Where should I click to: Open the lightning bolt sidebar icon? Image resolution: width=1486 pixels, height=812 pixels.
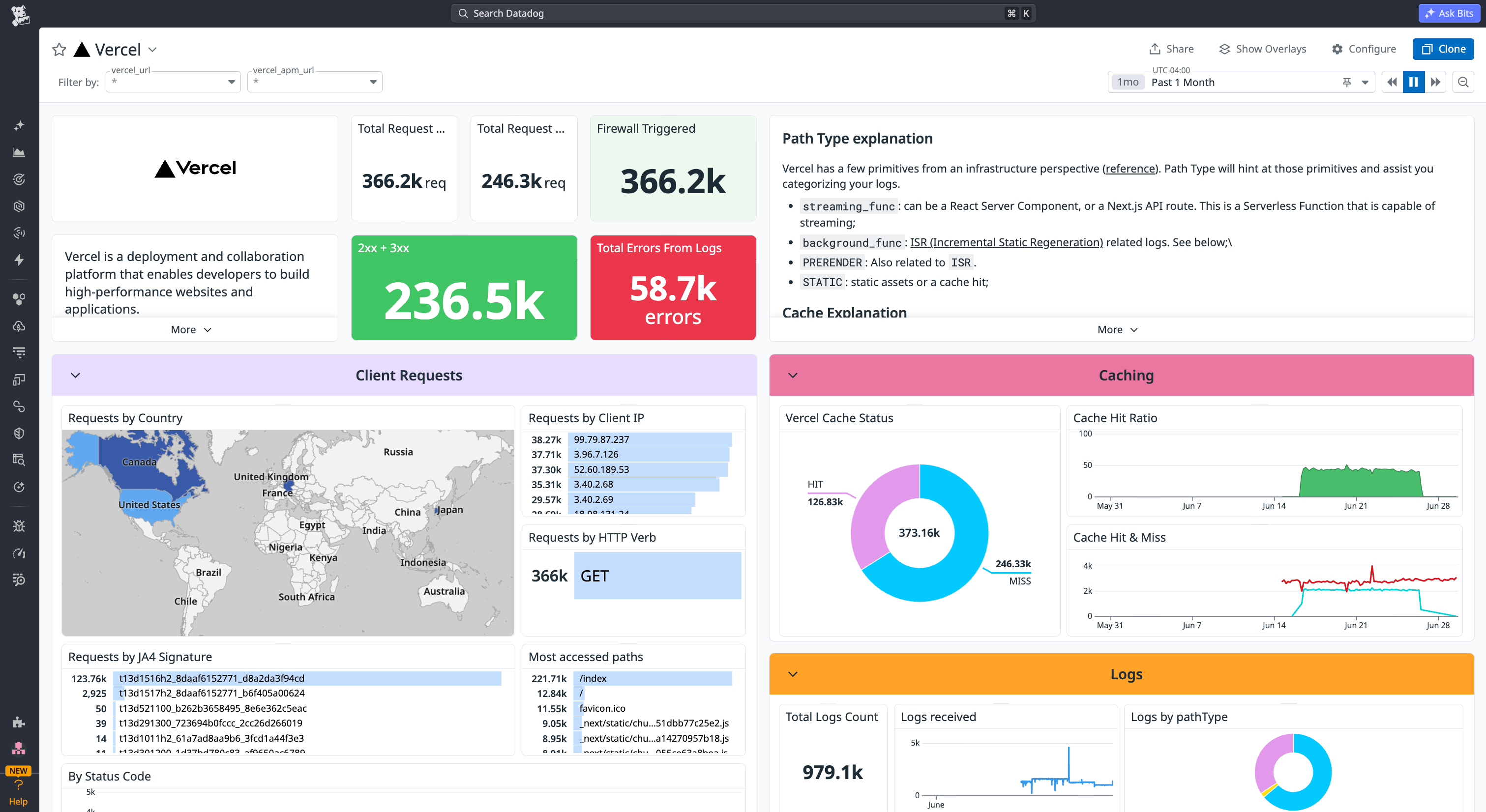point(19,260)
